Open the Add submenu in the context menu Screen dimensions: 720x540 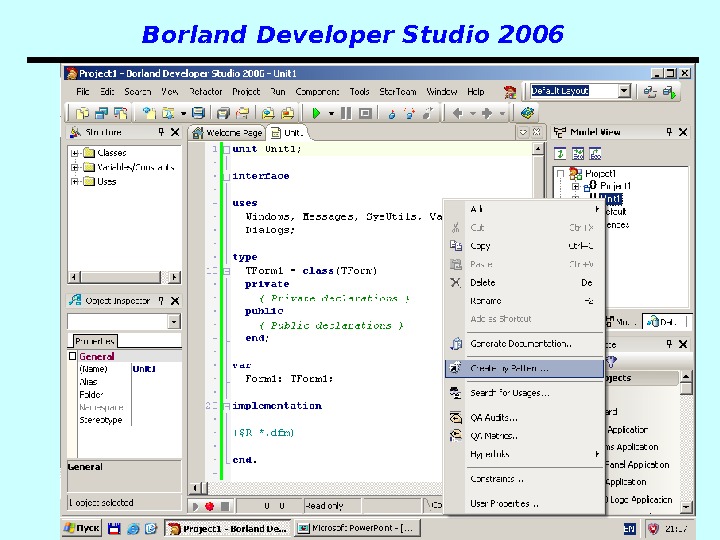tap(524, 209)
